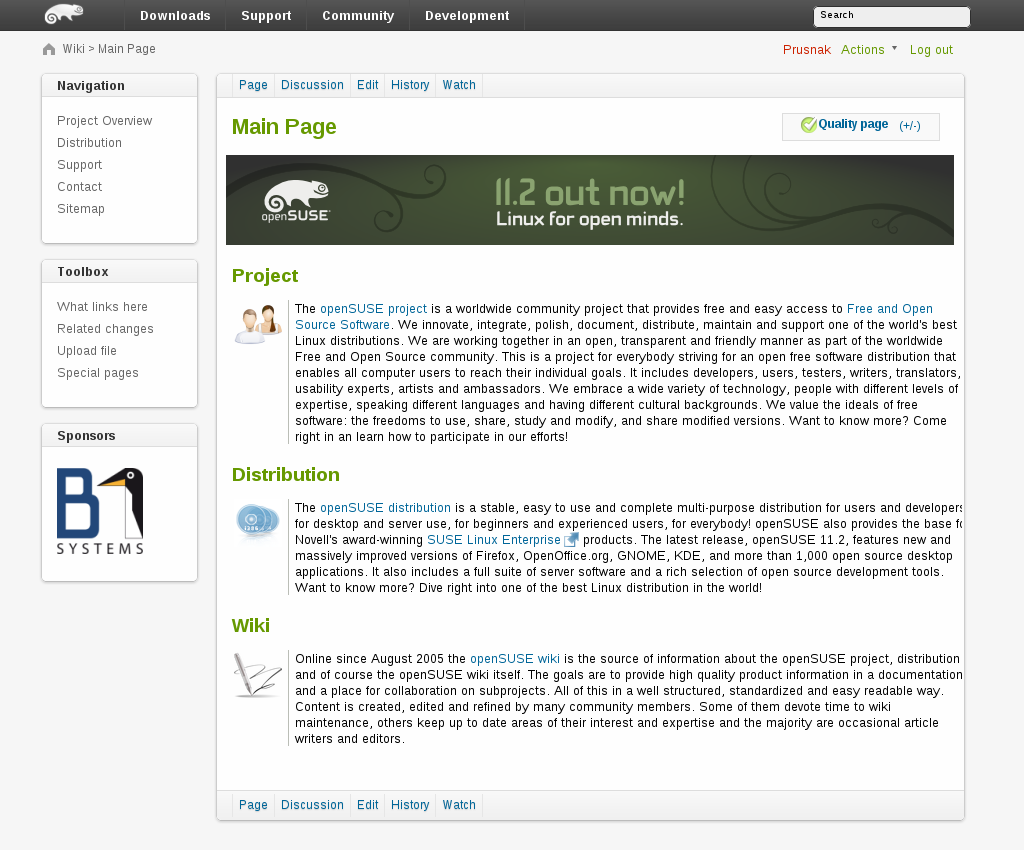Click the home icon in breadcrumb
Viewport: 1024px width, 850px height.
pyautogui.click(x=49, y=49)
